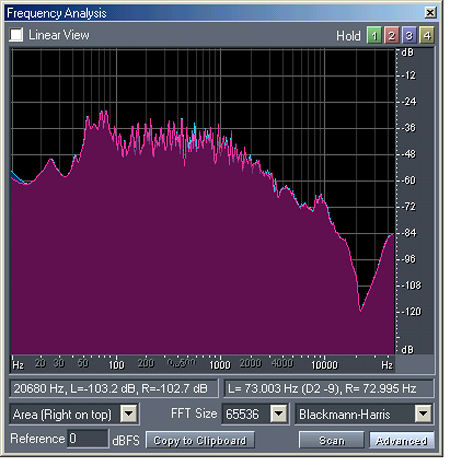
Task: Click the Reference dBFS input field
Action: coord(88,439)
